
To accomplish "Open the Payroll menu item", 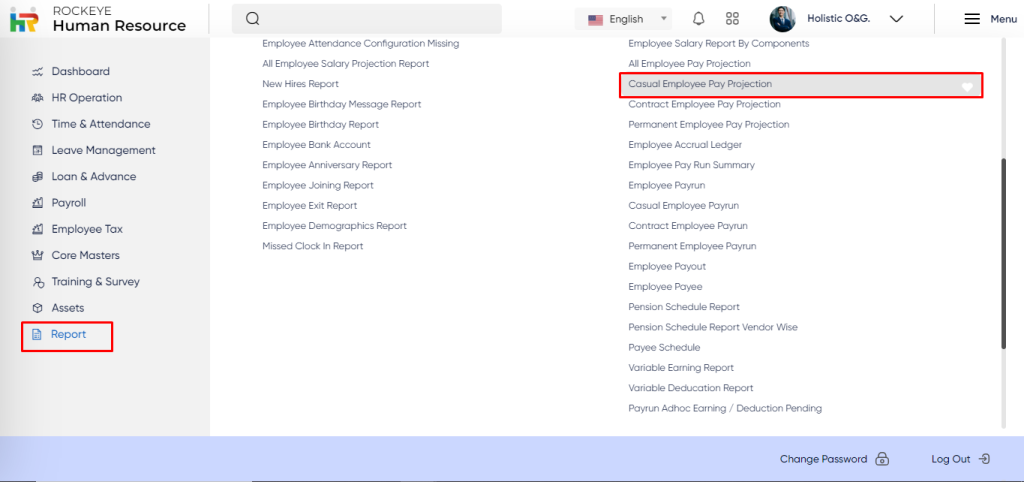I will pos(69,202).
